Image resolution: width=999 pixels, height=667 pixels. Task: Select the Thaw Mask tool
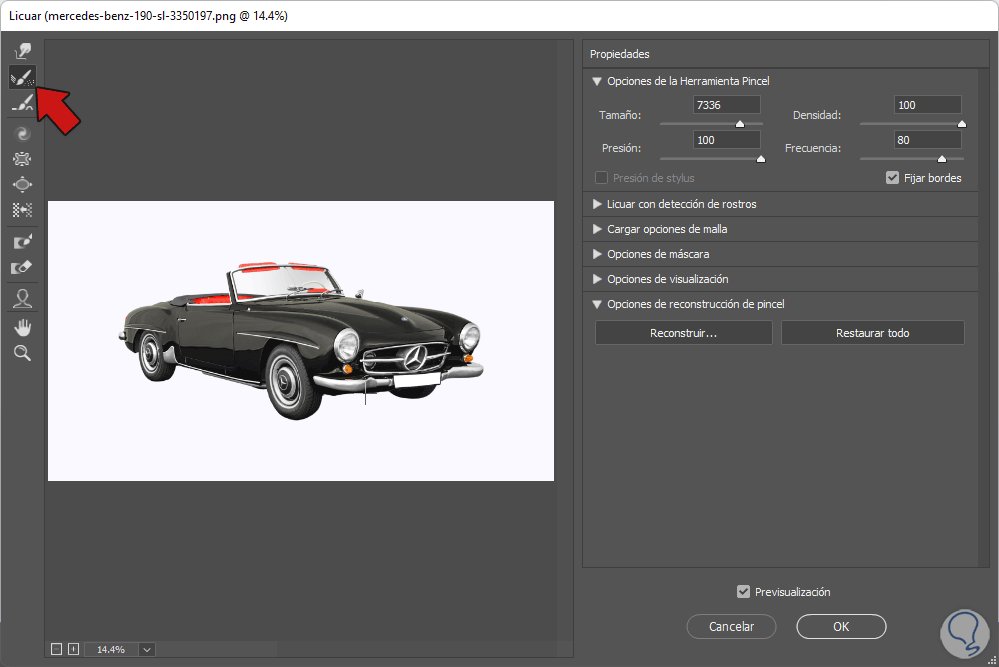[x=22, y=268]
